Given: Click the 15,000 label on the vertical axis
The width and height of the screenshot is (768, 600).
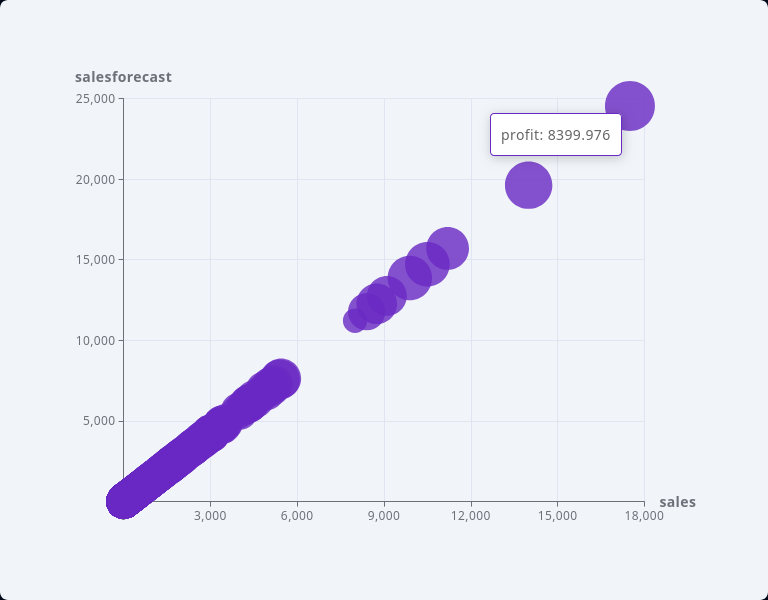Looking at the screenshot, I should coord(96,260).
